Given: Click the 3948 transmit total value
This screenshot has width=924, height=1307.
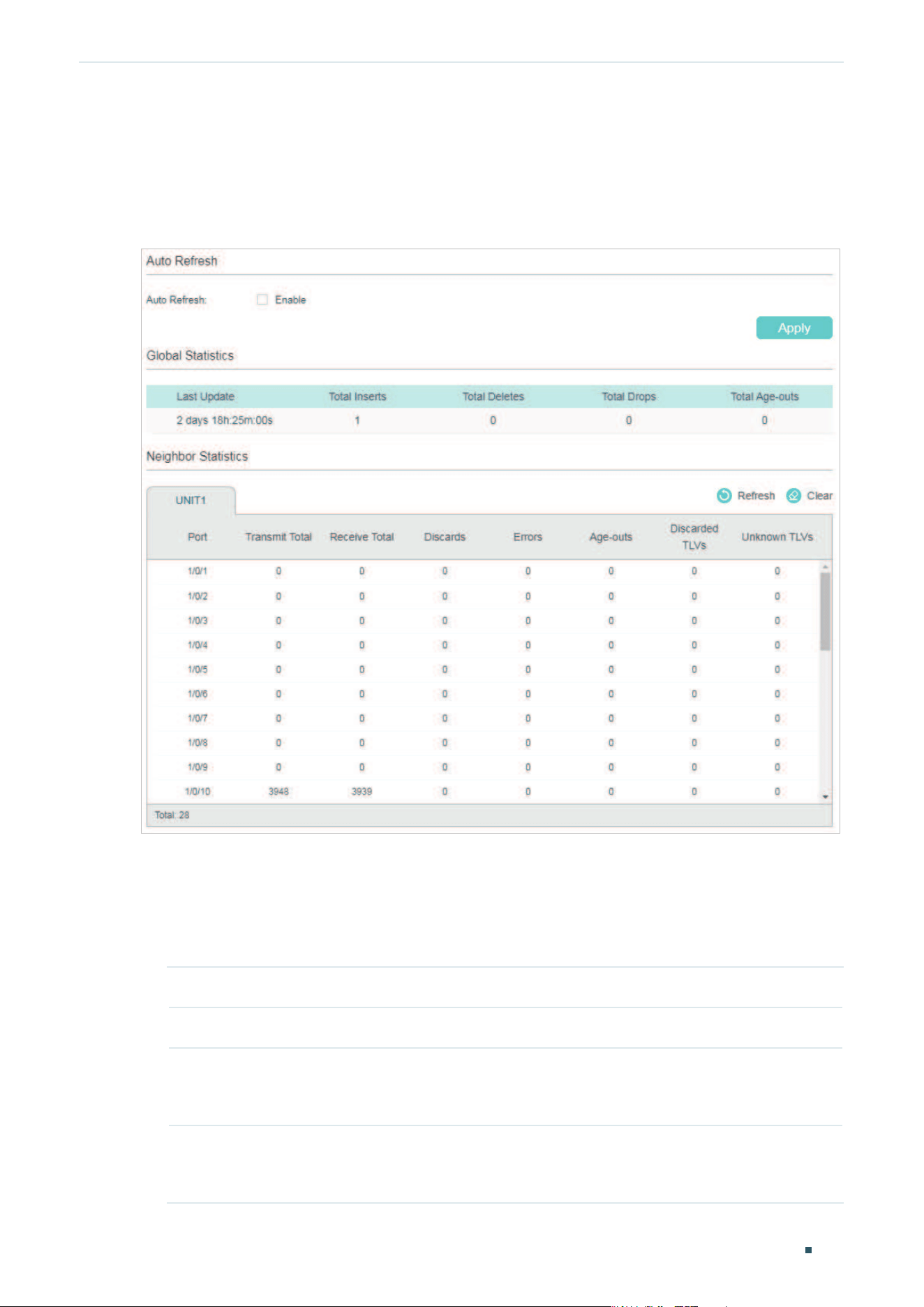Looking at the screenshot, I should click(278, 792).
